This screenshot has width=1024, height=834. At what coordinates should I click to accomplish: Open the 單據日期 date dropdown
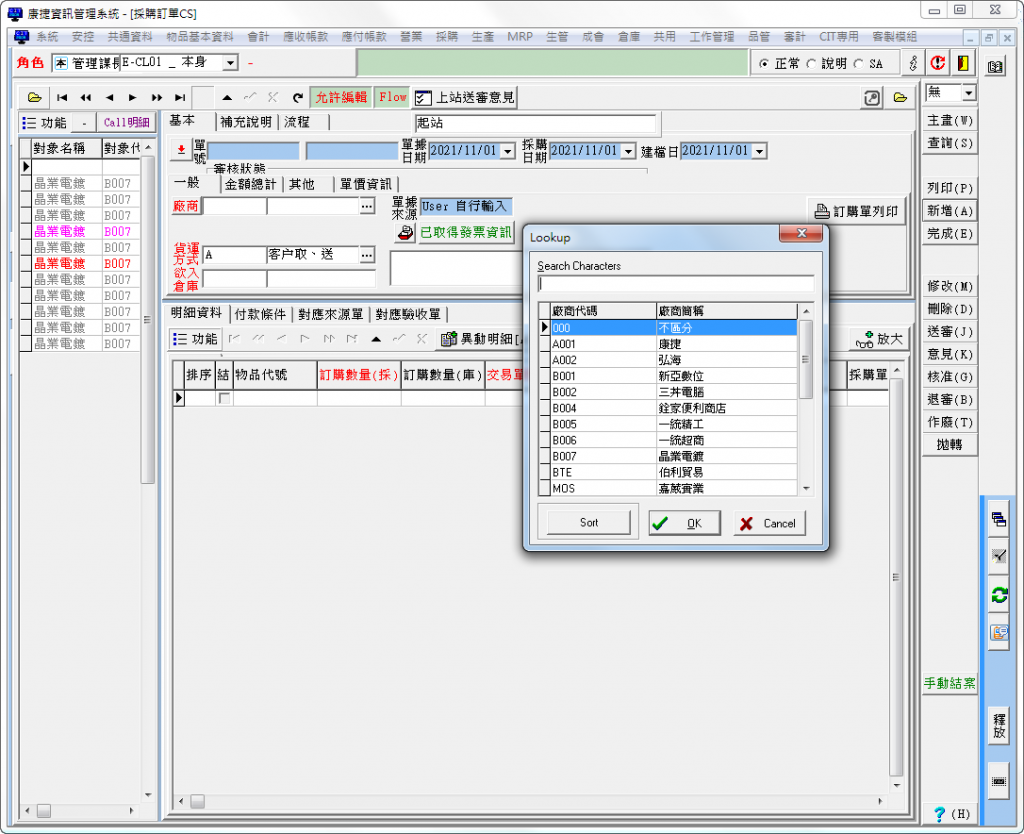pyautogui.click(x=507, y=151)
